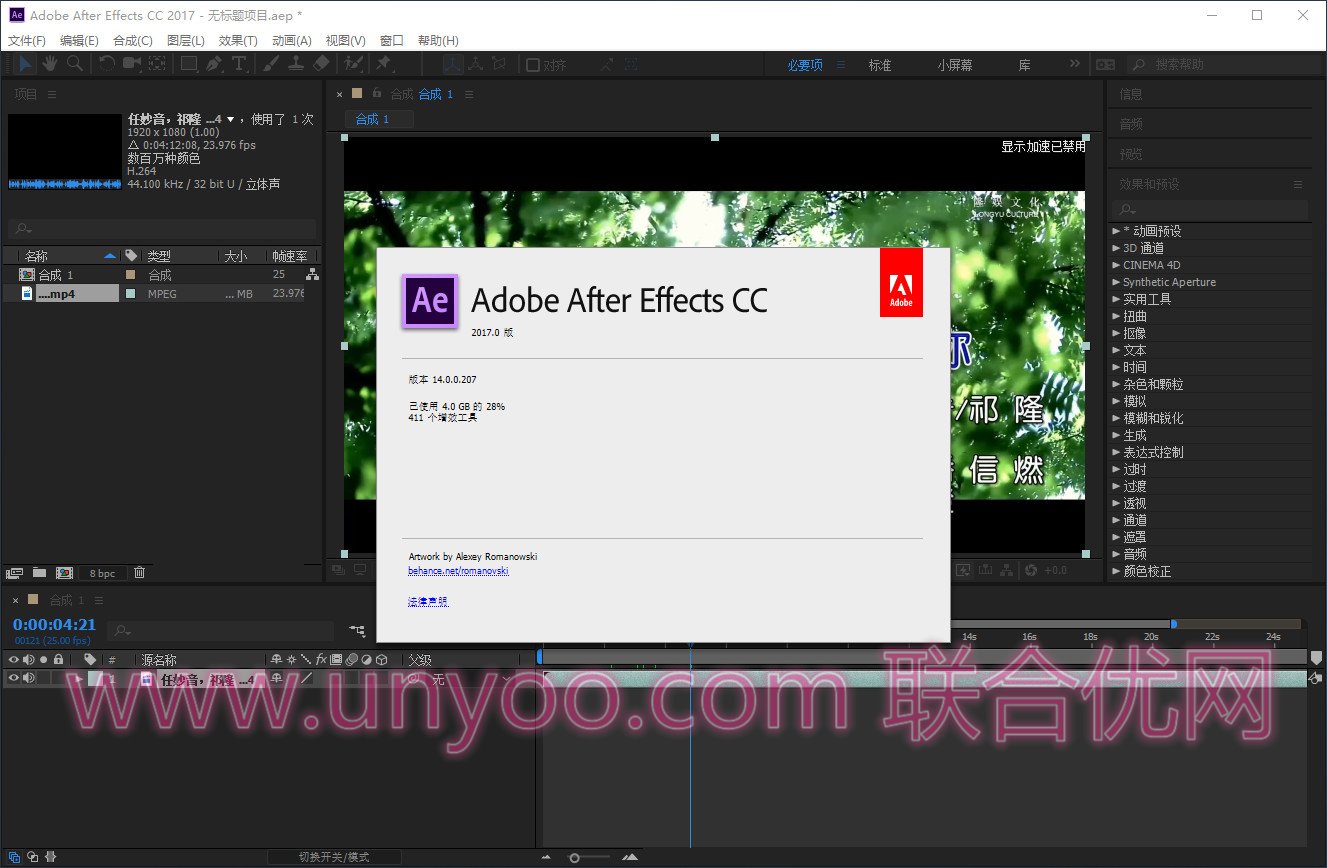Screen dimensions: 1327x868
Task: Open the 文件(F) menu
Action: coord(27,41)
